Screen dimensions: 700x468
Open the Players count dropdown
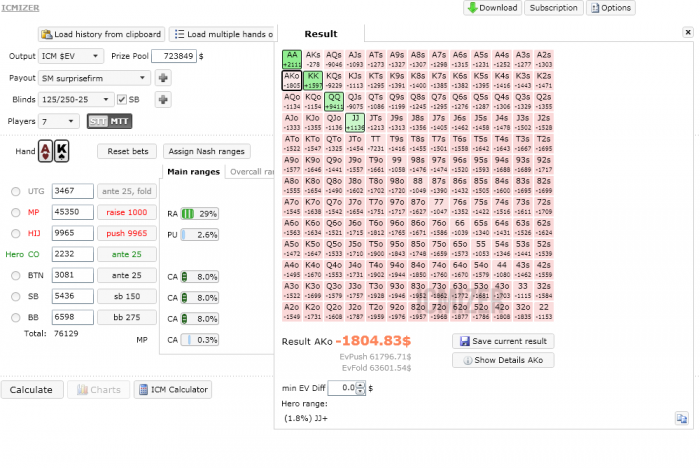coord(58,121)
